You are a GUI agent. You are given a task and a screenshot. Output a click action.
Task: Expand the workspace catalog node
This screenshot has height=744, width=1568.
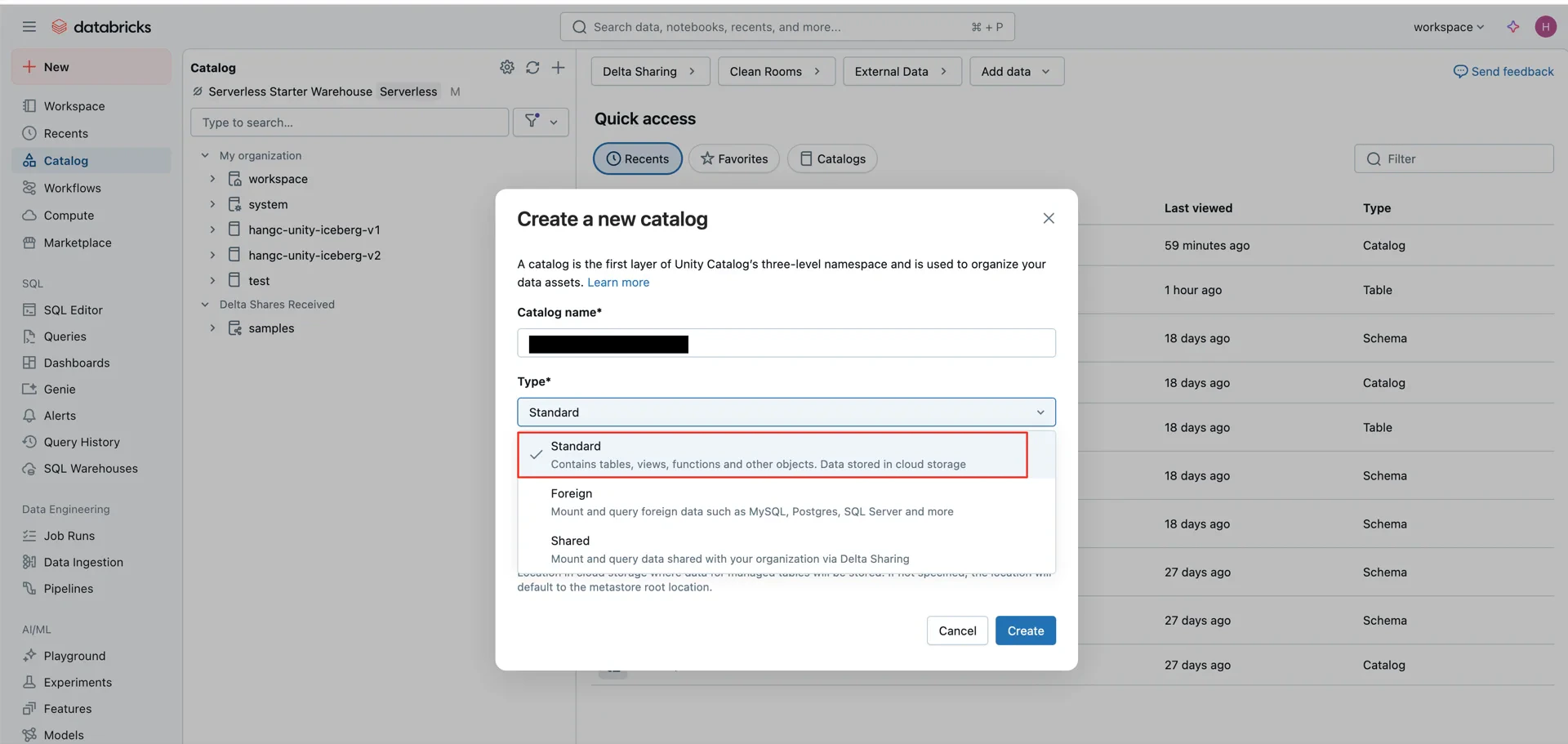212,179
